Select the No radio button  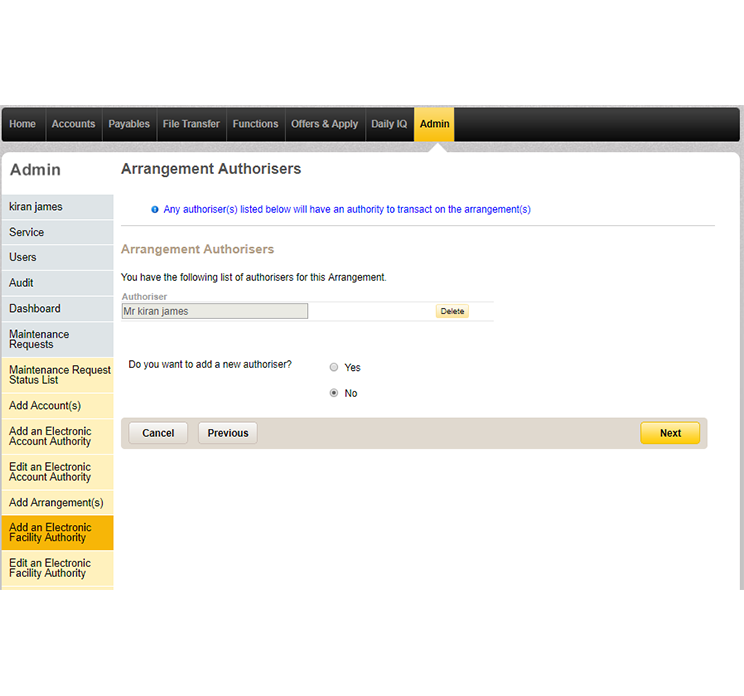334,393
